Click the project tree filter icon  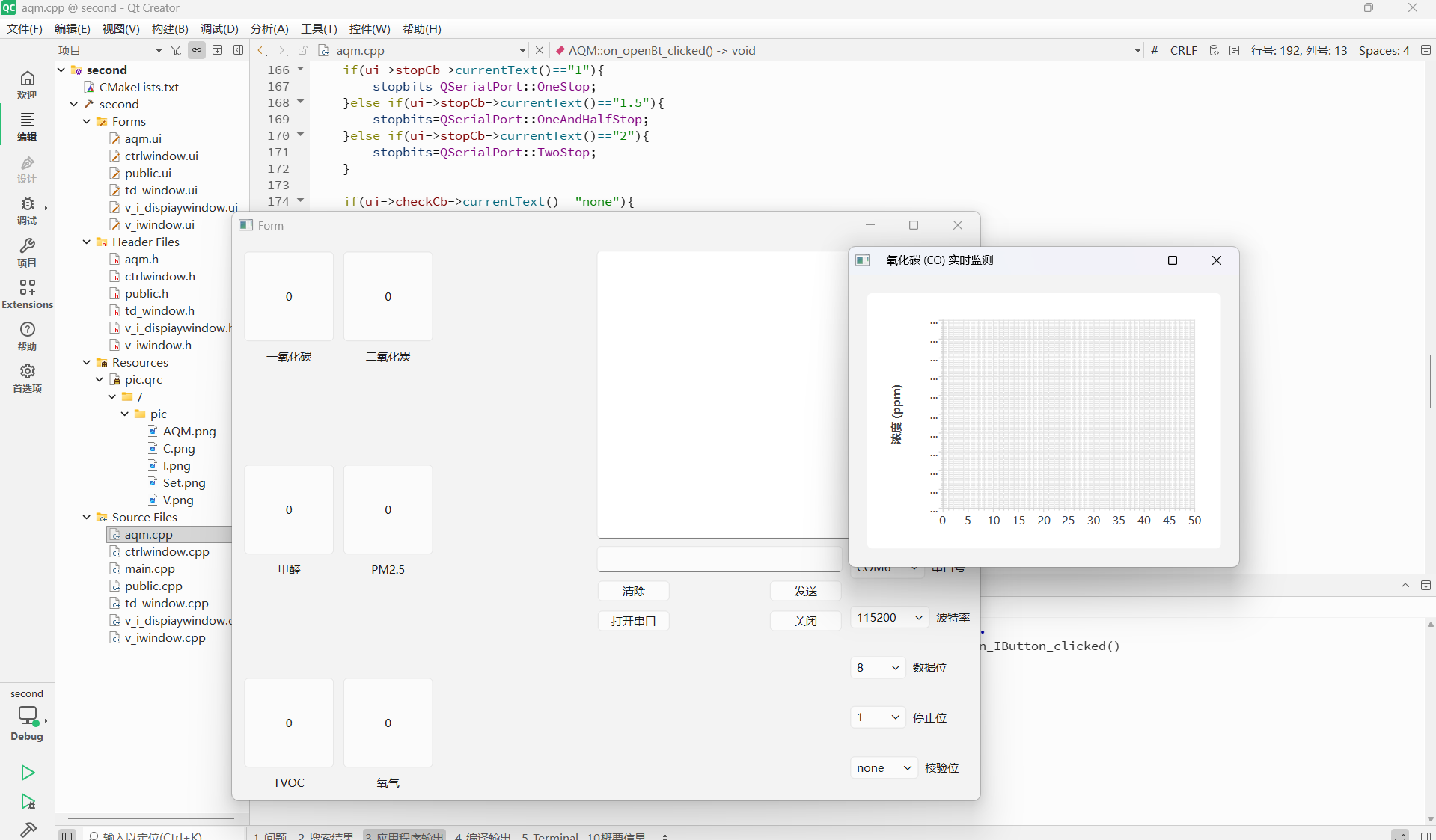(x=176, y=50)
